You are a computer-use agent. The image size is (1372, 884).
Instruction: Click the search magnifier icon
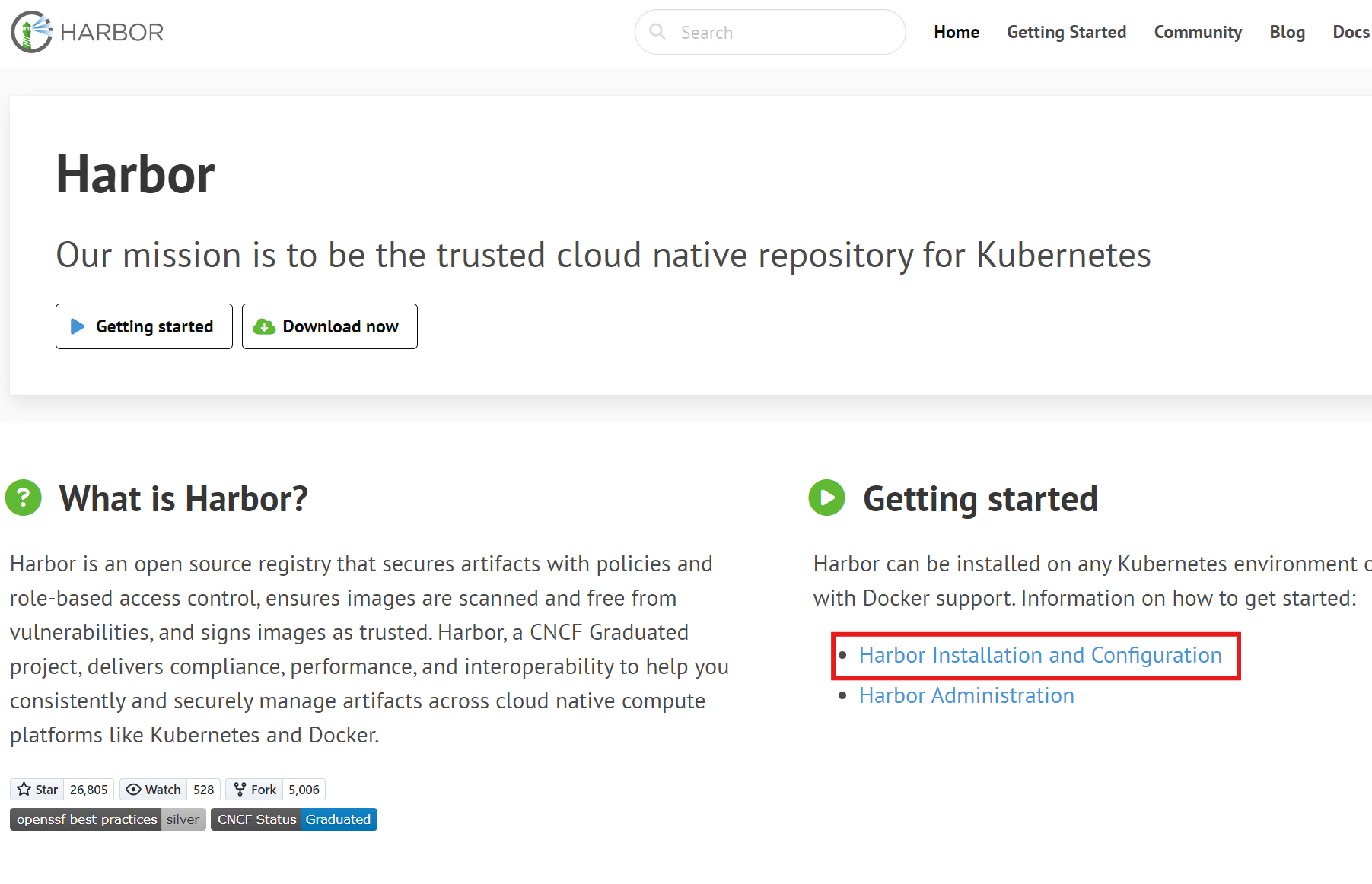pyautogui.click(x=657, y=32)
